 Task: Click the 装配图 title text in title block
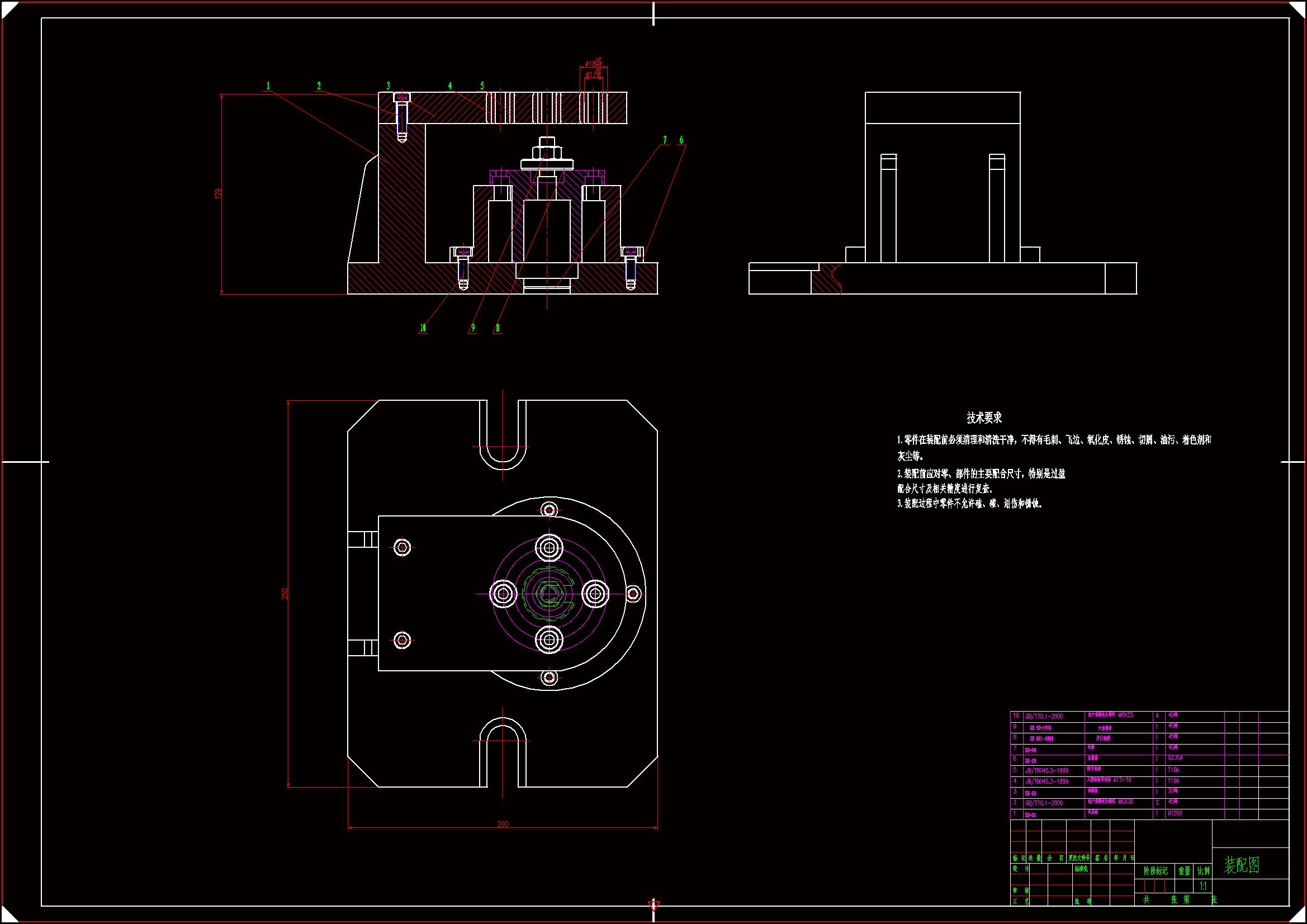click(x=1242, y=865)
